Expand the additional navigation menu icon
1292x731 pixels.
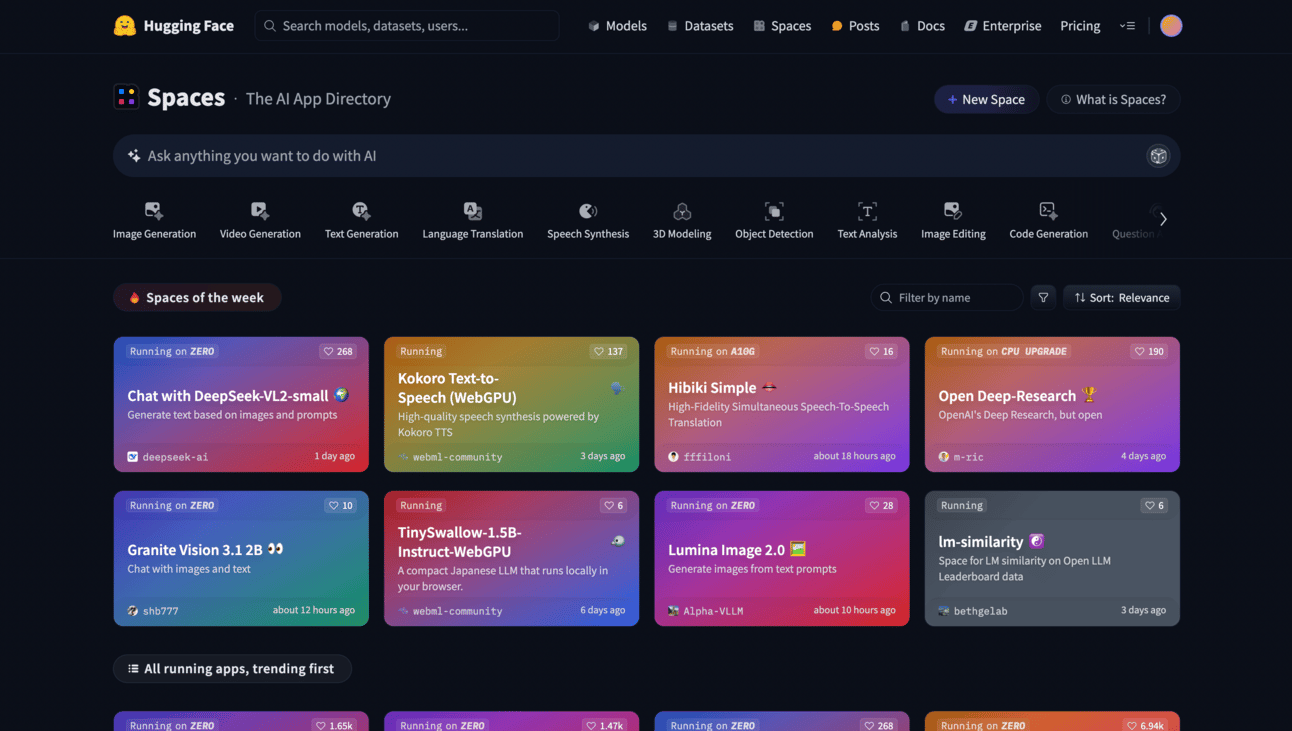click(x=1127, y=26)
